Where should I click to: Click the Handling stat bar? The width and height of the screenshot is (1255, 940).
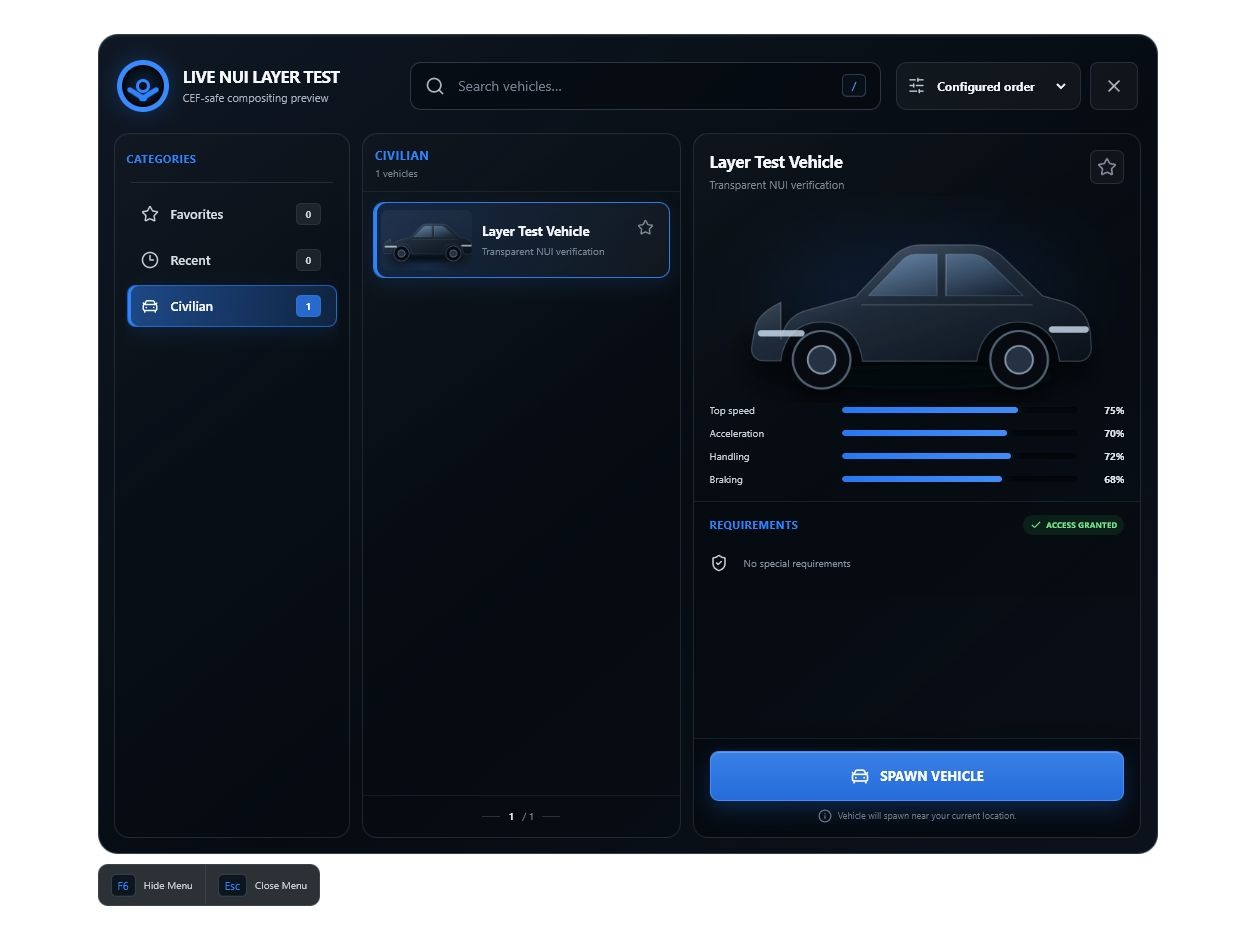(960, 456)
